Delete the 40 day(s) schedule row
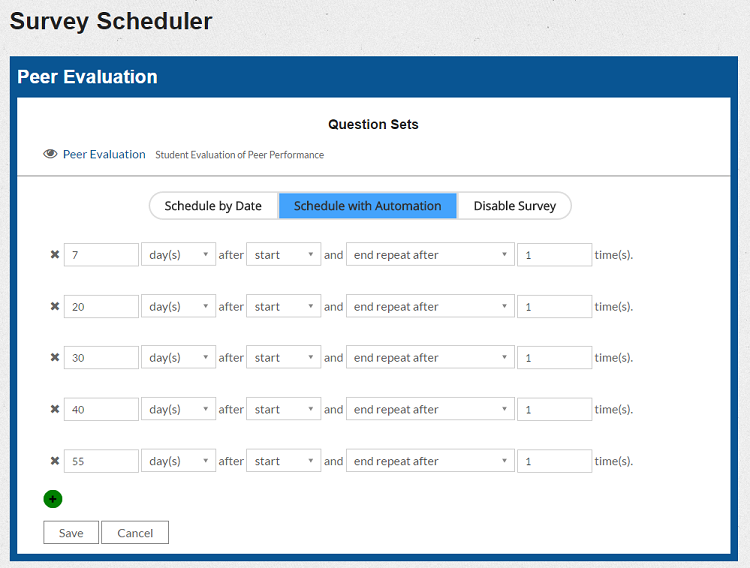Image resolution: width=750 pixels, height=568 pixels. (55, 410)
